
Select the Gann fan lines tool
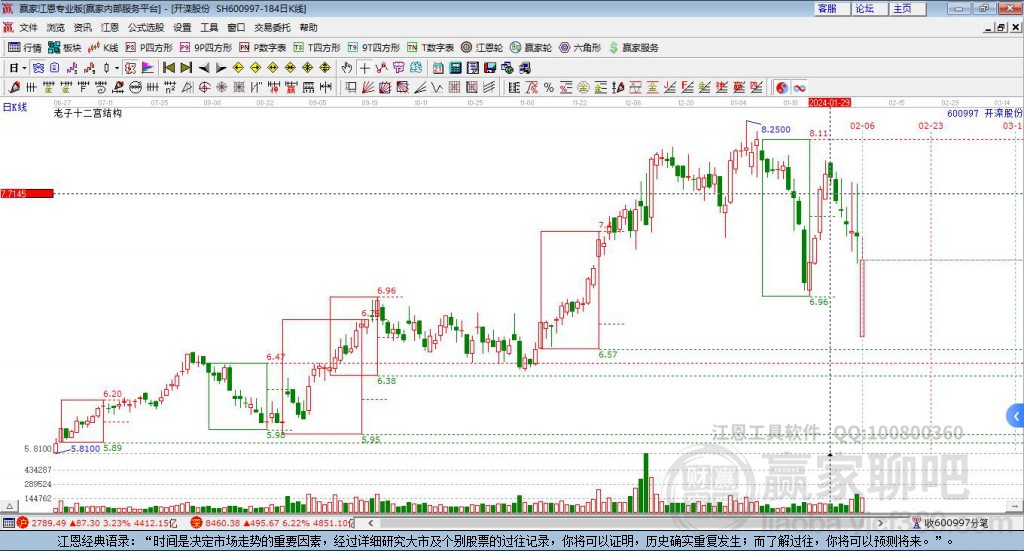368,87
